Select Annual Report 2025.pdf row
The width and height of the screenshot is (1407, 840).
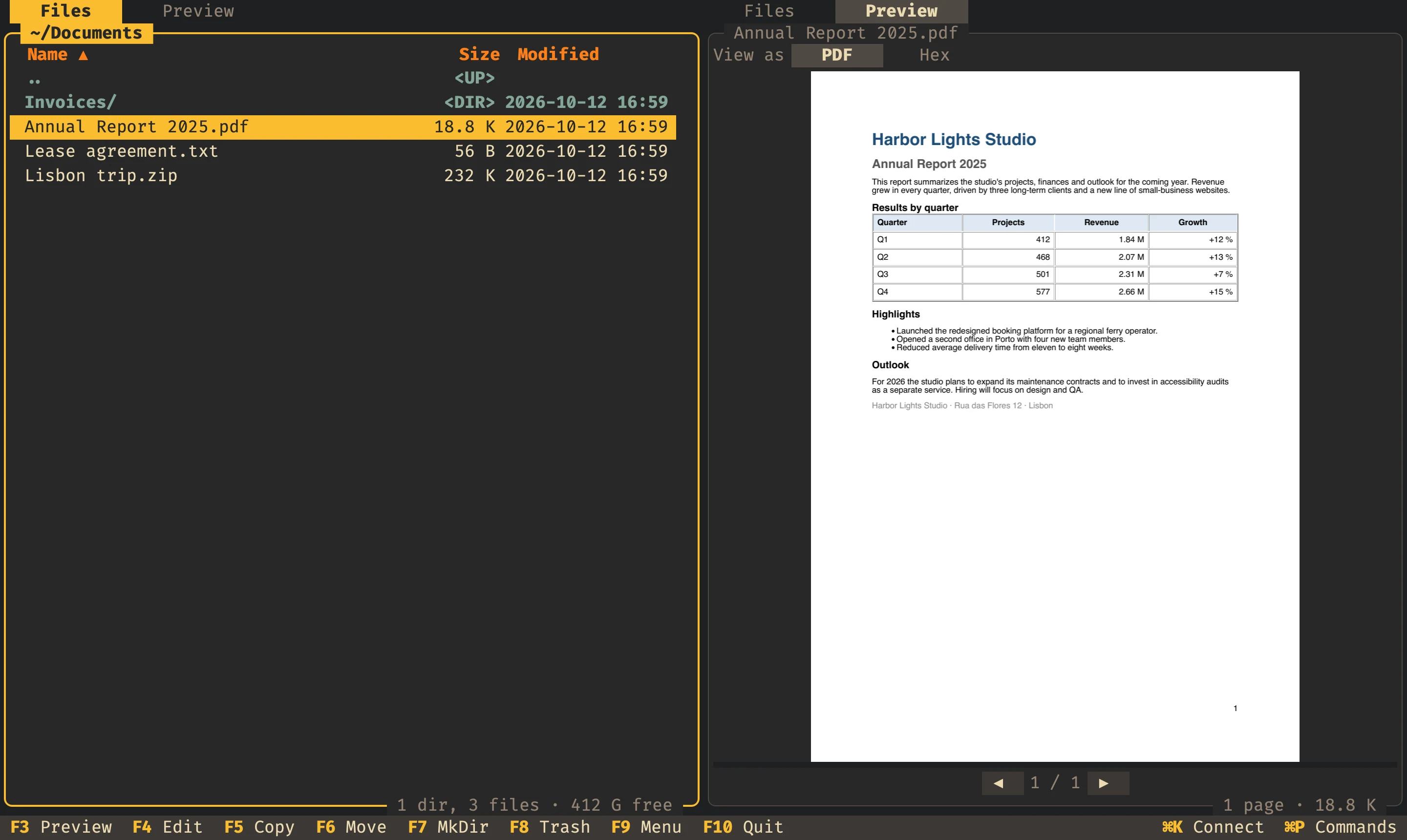342,127
